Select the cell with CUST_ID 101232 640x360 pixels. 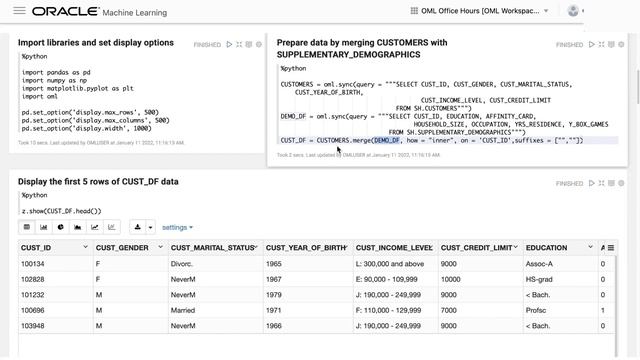56,295
